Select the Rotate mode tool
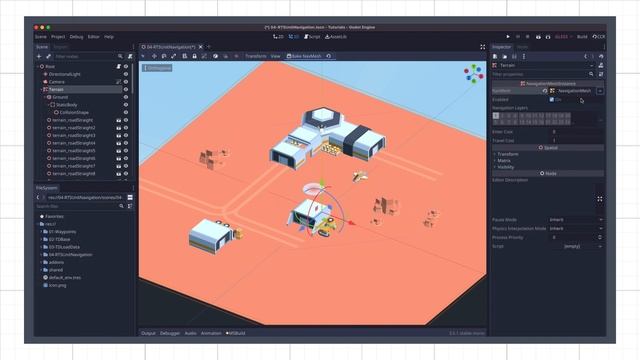This screenshot has height=360, width=640. tap(164, 56)
